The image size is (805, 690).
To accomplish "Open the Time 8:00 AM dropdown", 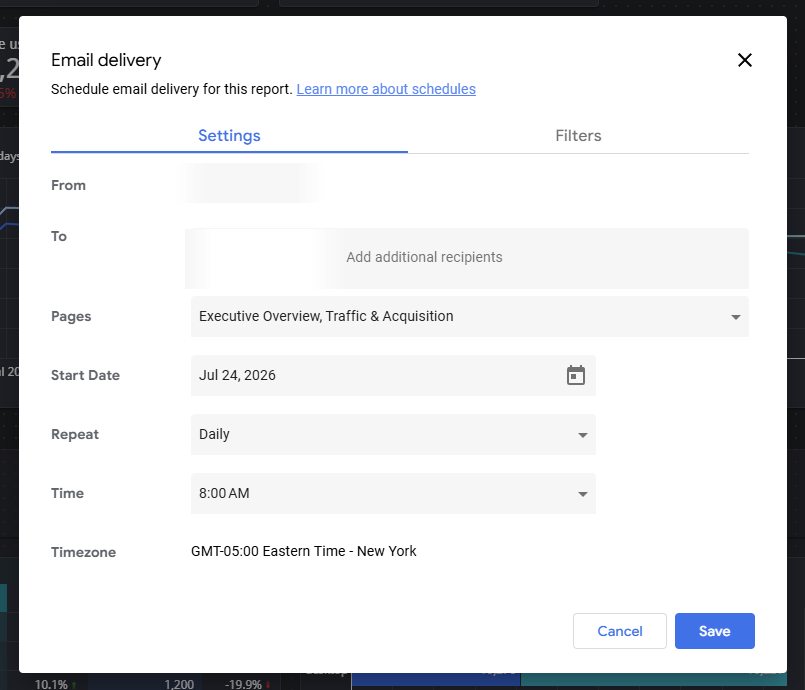I will coord(393,493).
